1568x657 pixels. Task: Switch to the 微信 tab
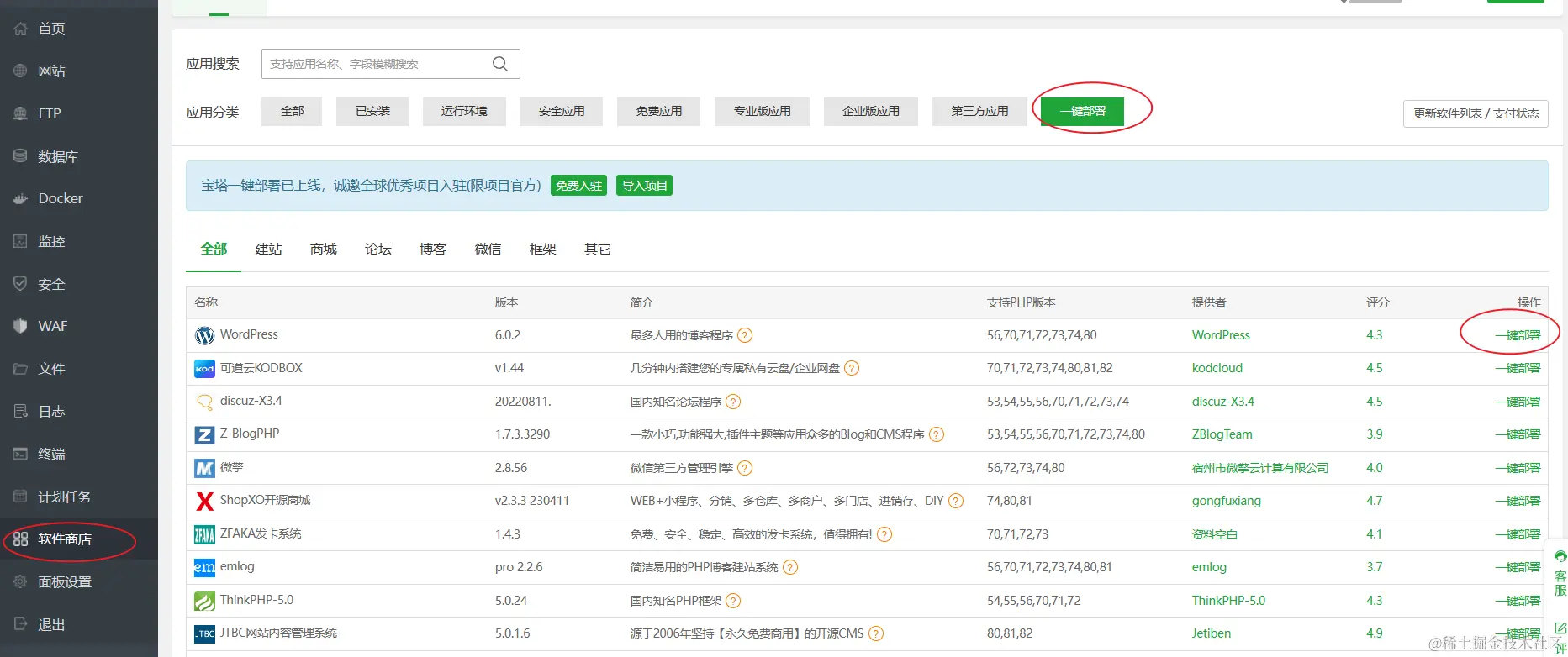point(488,249)
